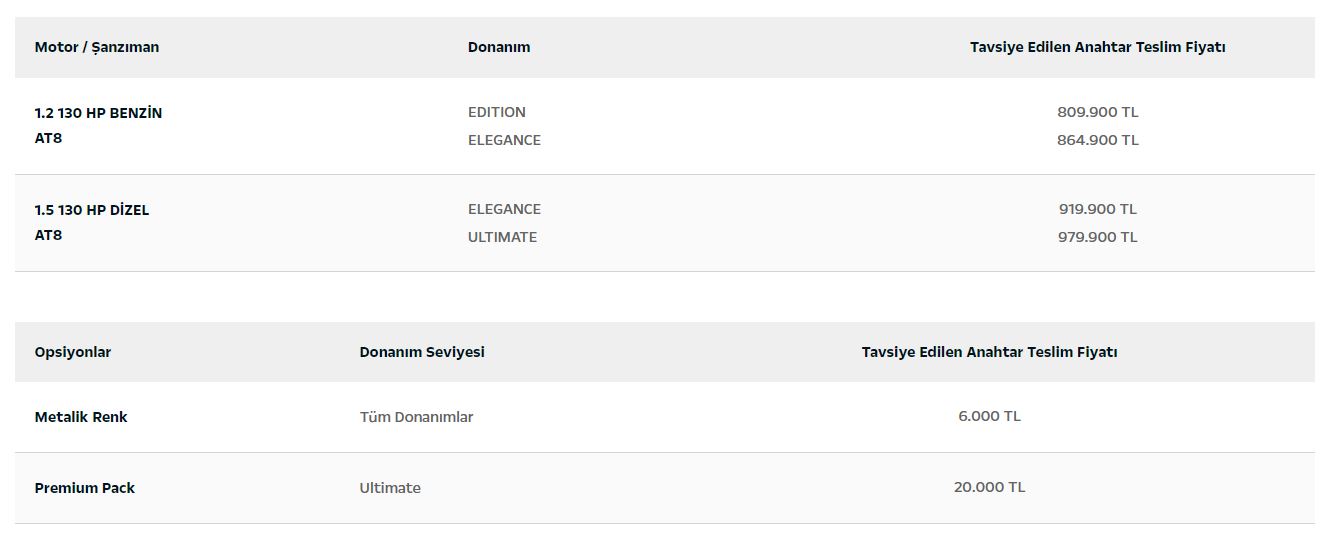Select the 1.2 130 HP BENZİN AT8 row
1335x540 pixels.
665,126
